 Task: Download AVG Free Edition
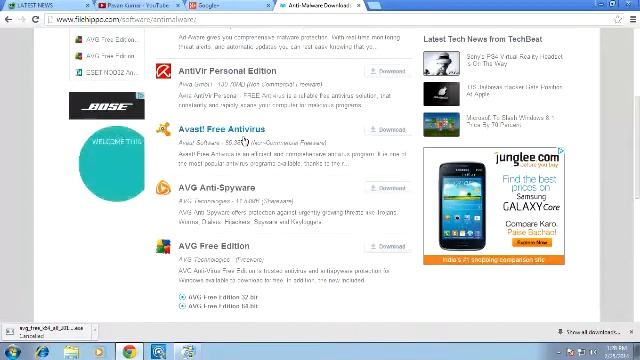pos(388,247)
